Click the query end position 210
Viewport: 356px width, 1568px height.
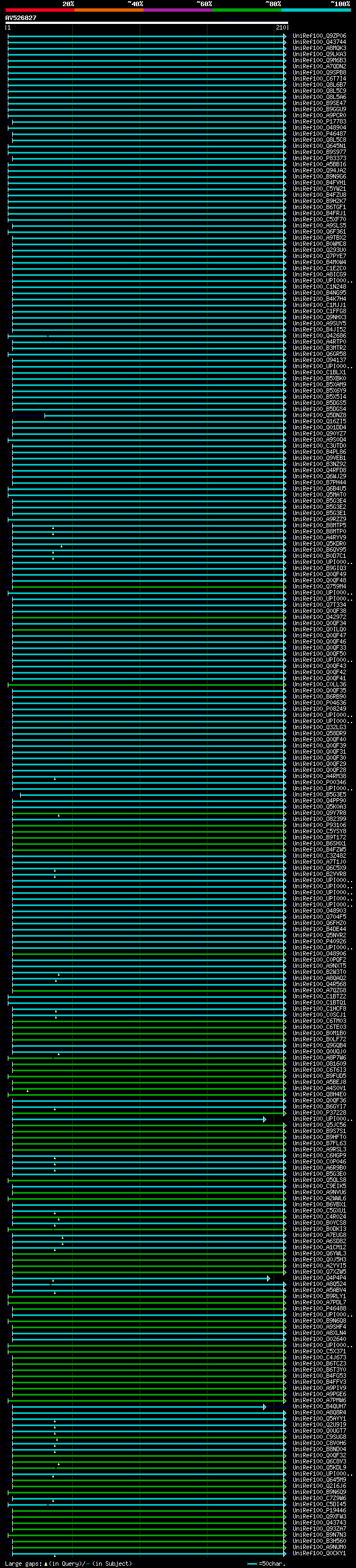pos(280,28)
